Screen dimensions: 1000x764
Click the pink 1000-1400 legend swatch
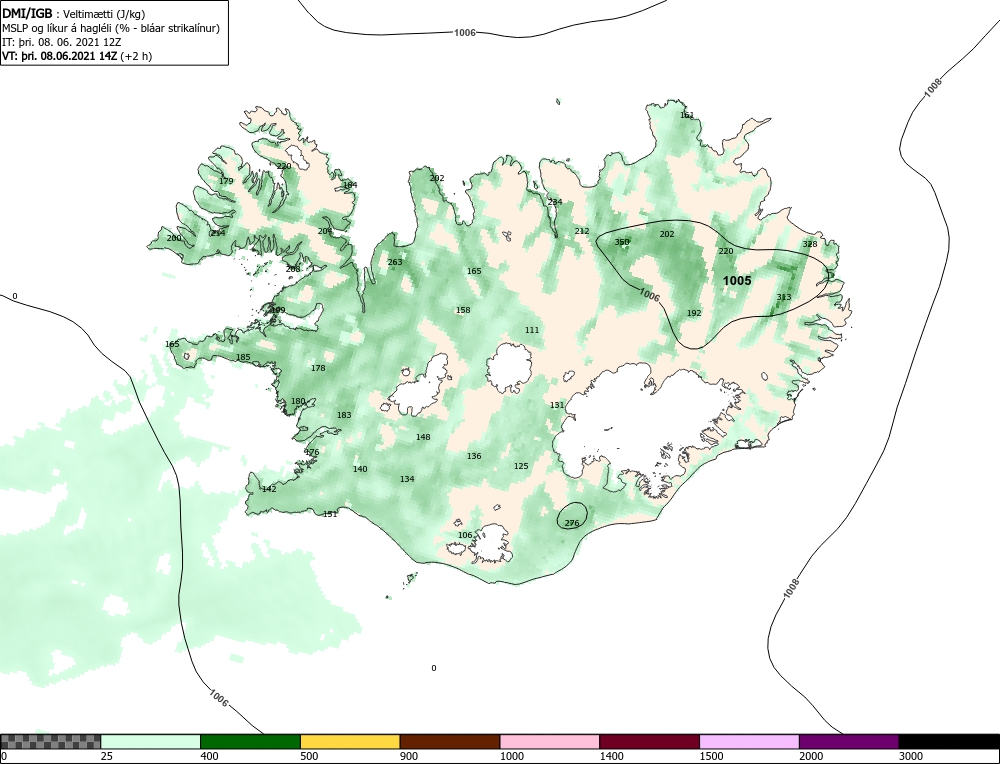(550, 742)
